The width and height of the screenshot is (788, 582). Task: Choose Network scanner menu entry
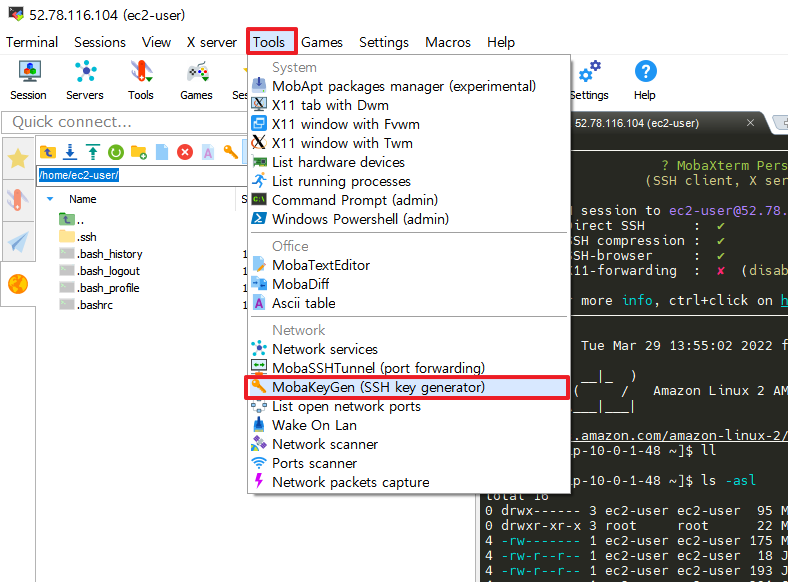pyautogui.click(x=408, y=444)
